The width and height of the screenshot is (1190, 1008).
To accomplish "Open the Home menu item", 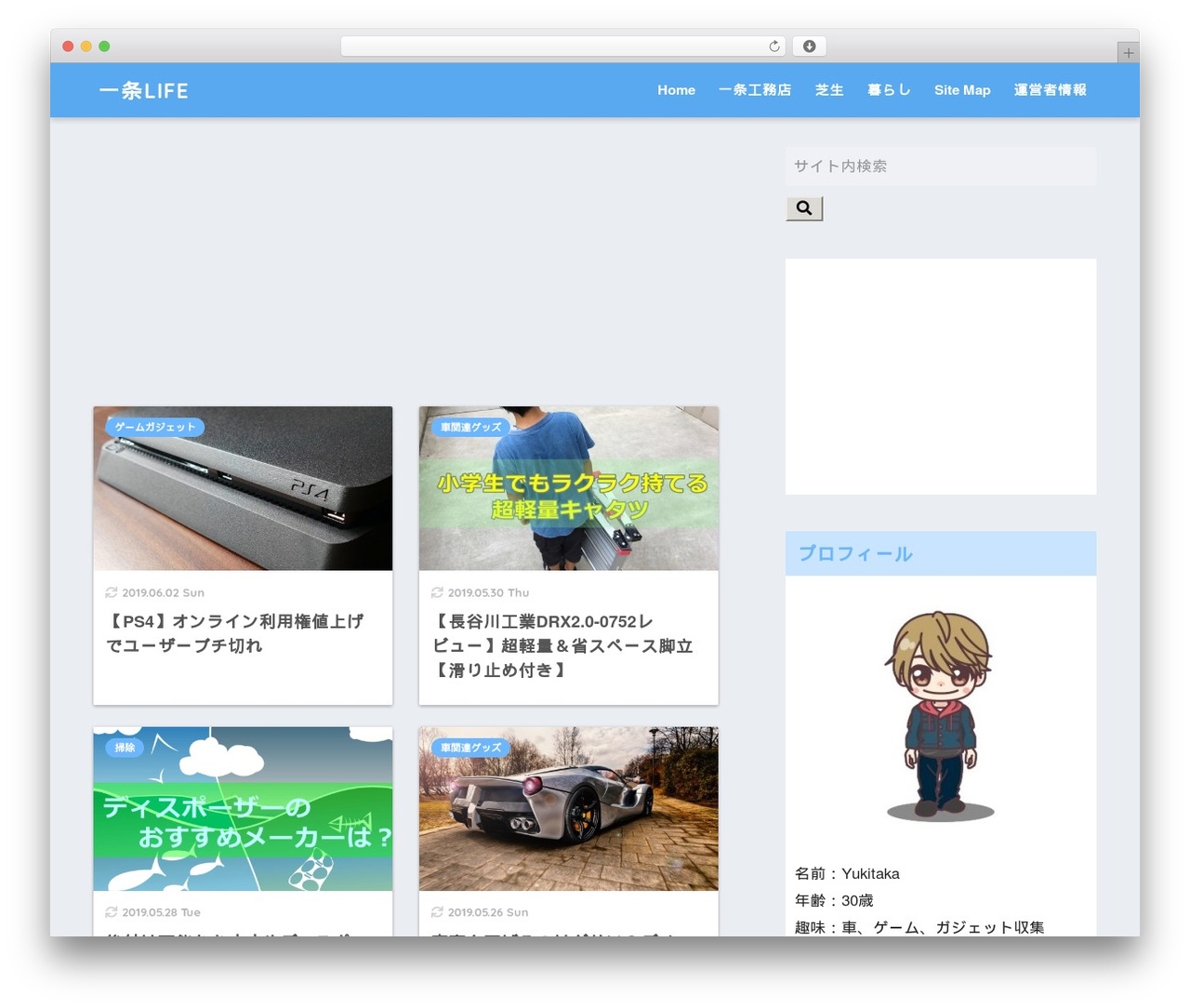I will [x=676, y=90].
